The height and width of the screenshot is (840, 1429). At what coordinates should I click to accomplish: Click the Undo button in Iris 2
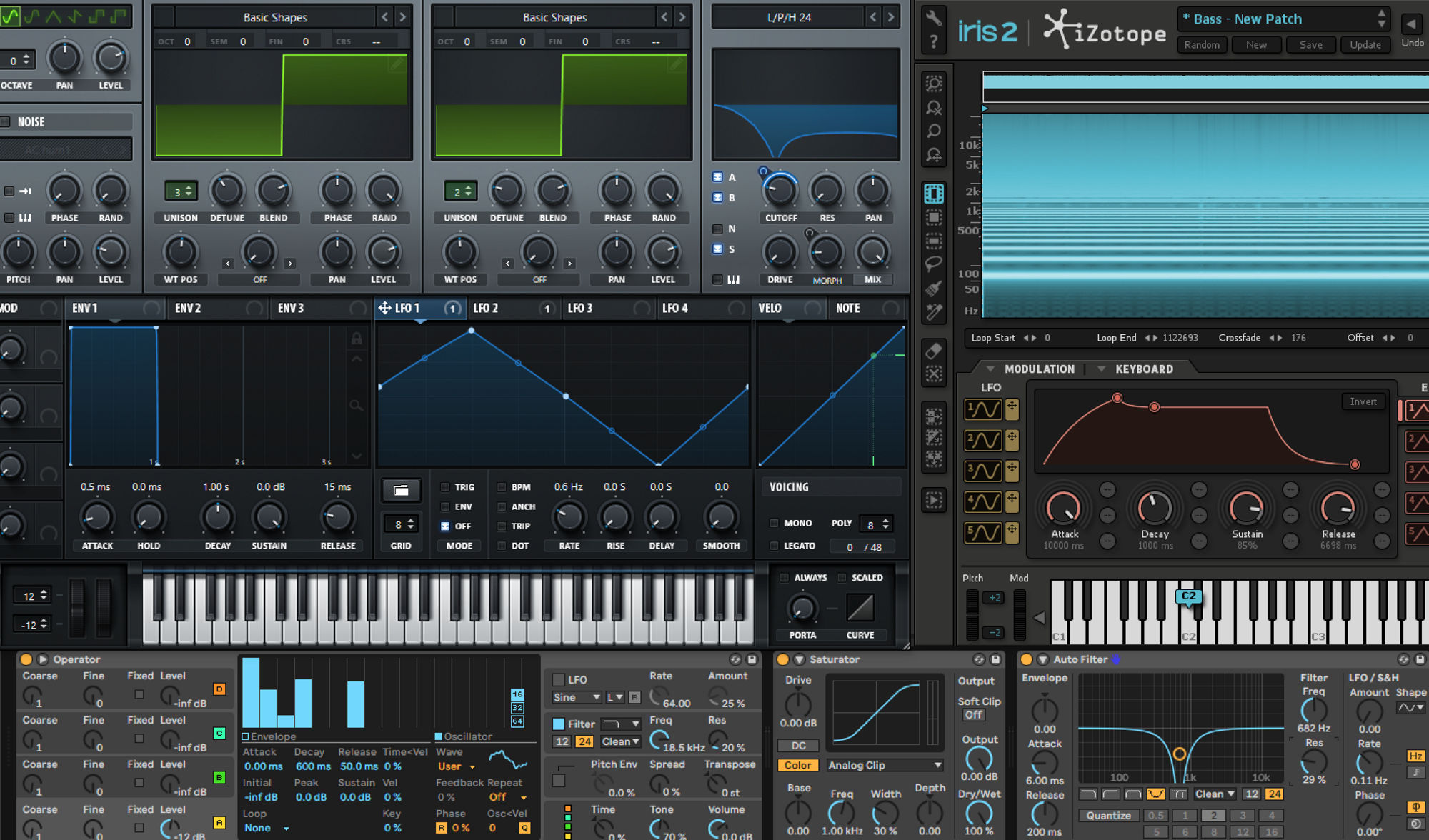point(1412,42)
